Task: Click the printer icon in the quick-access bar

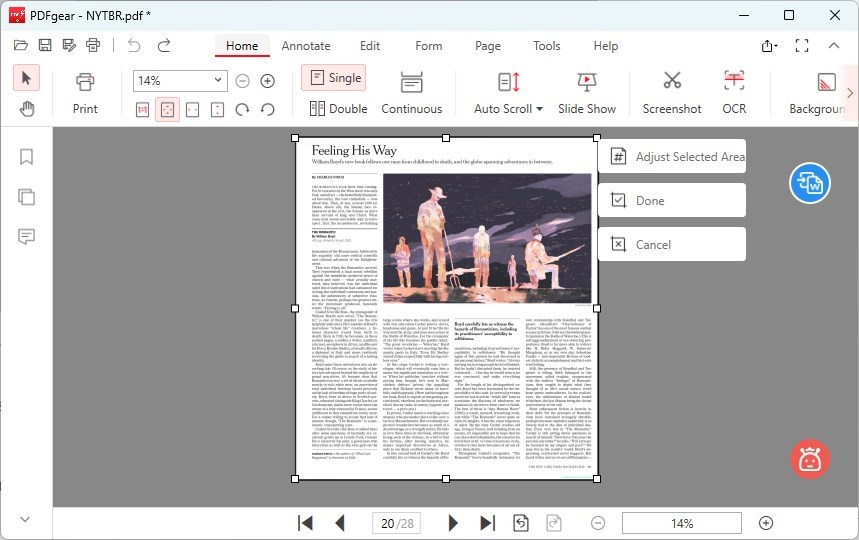Action: 93,45
